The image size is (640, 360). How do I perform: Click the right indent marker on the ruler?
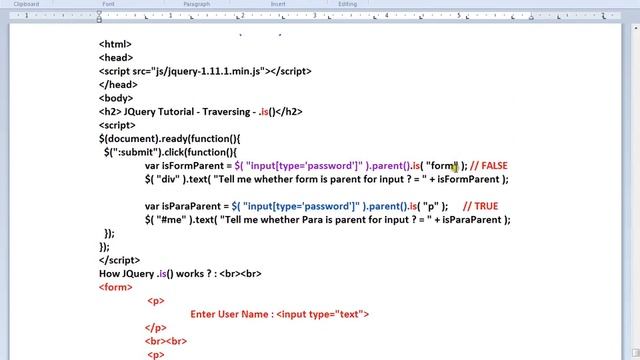coord(531,17)
